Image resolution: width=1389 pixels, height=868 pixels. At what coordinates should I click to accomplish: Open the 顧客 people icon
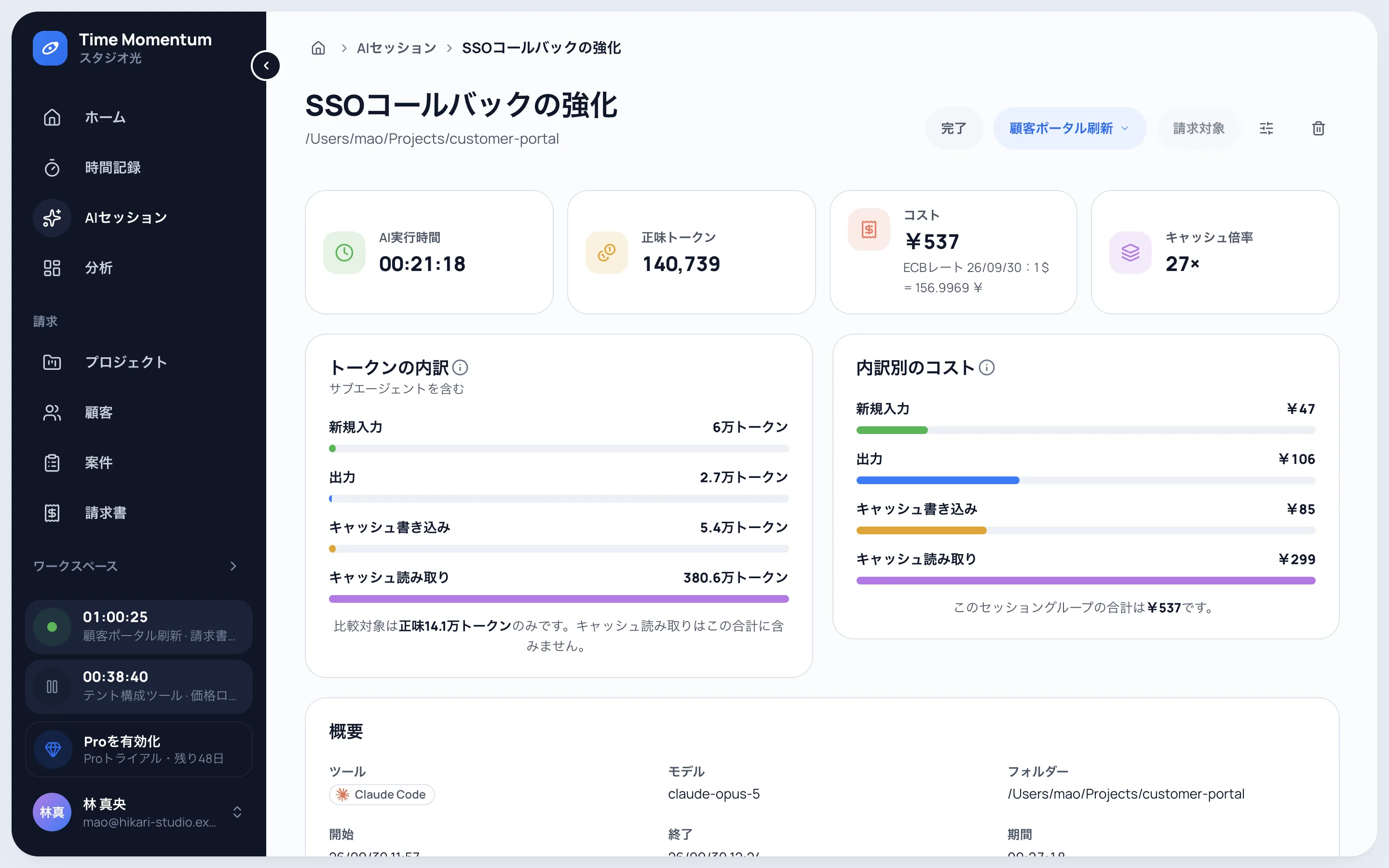pos(52,413)
